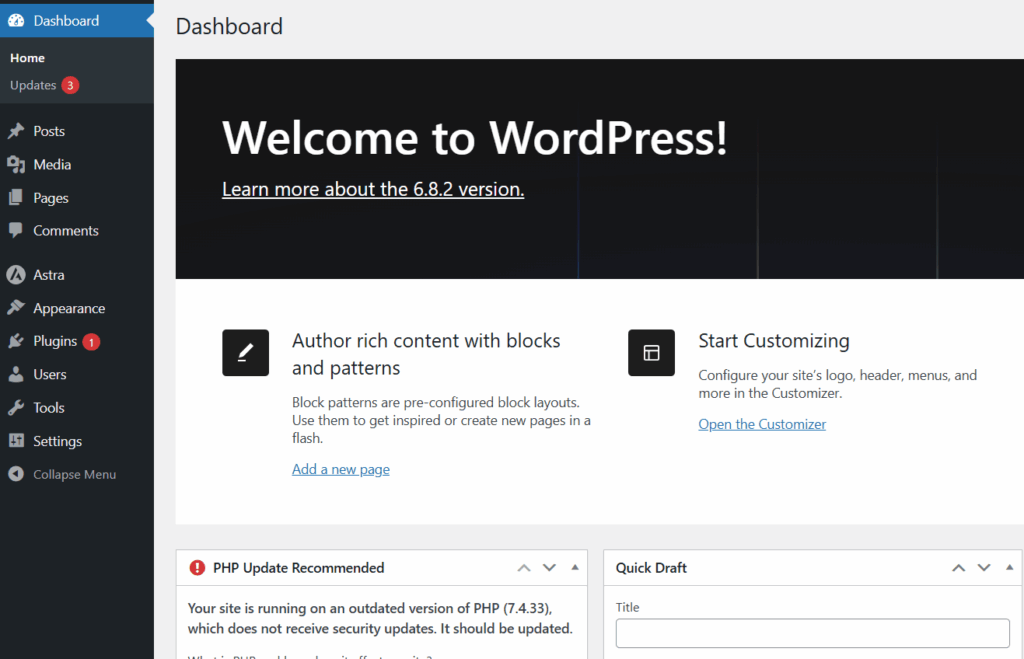Image resolution: width=1024 pixels, height=659 pixels.
Task: Move Quick Draft panel up
Action: point(958,568)
